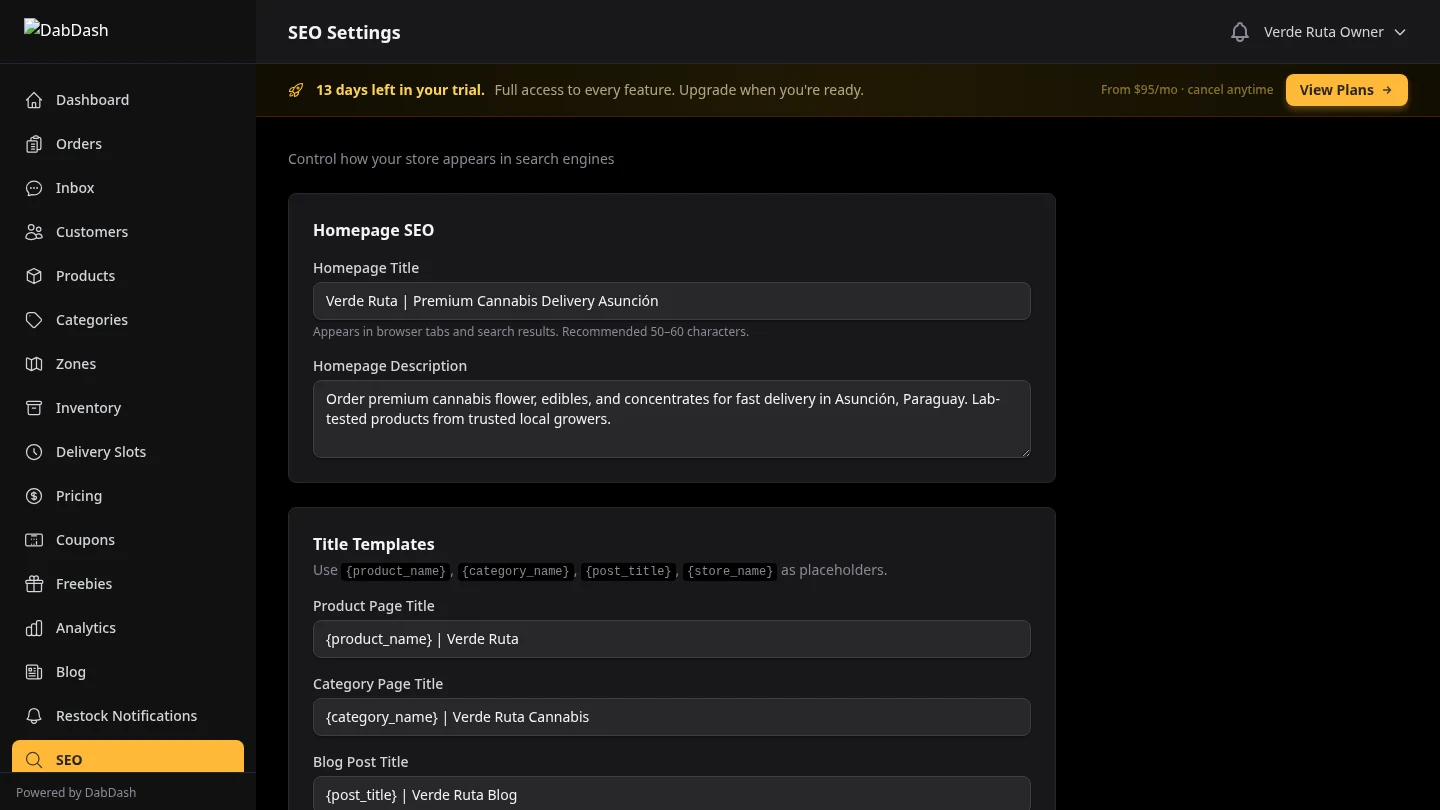Select the Restock Notifications entry
Image resolution: width=1440 pixels, height=810 pixels.
tap(126, 716)
